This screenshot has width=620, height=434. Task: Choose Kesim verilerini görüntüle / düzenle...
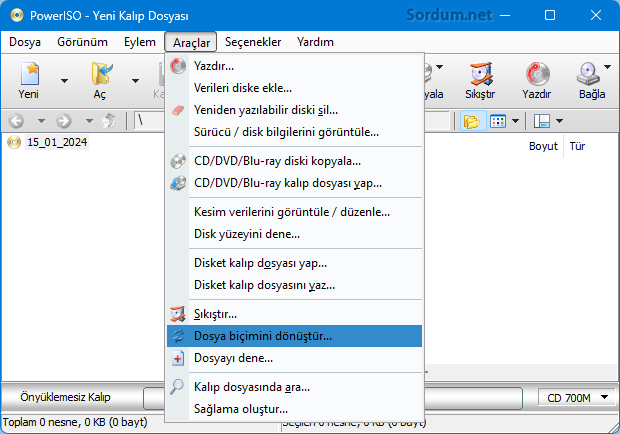pos(294,212)
